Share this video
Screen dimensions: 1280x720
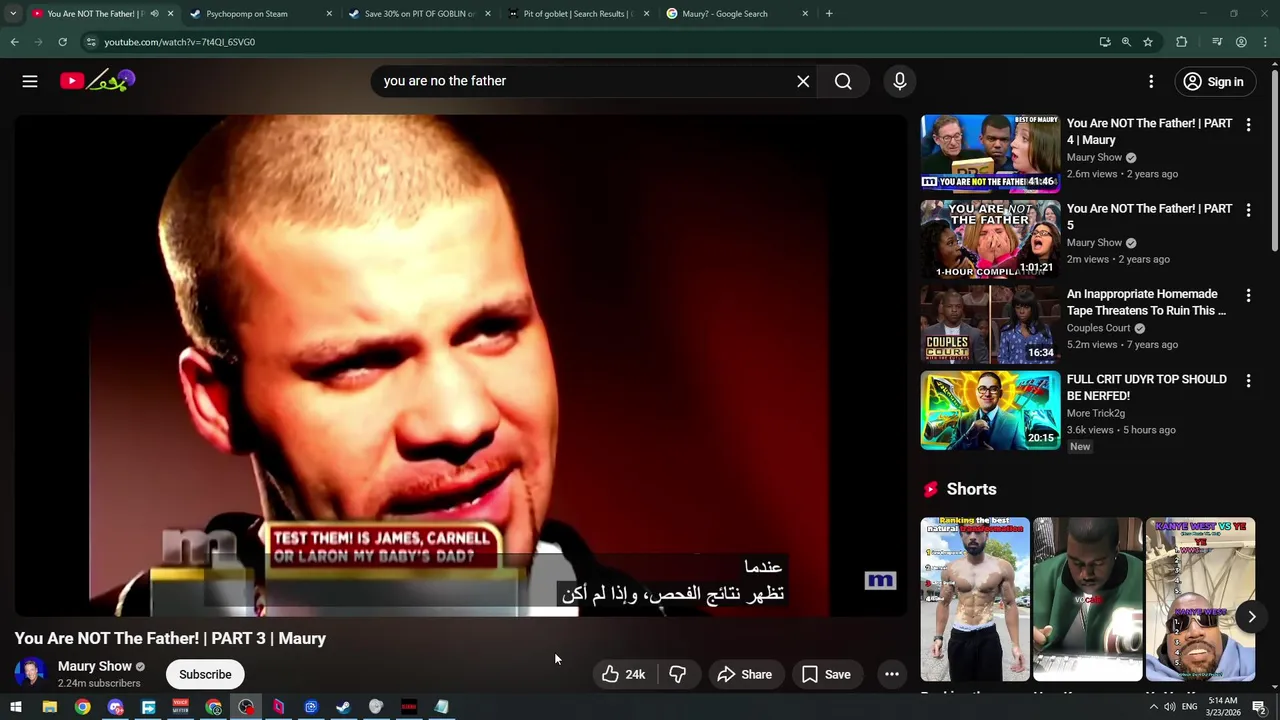(745, 674)
